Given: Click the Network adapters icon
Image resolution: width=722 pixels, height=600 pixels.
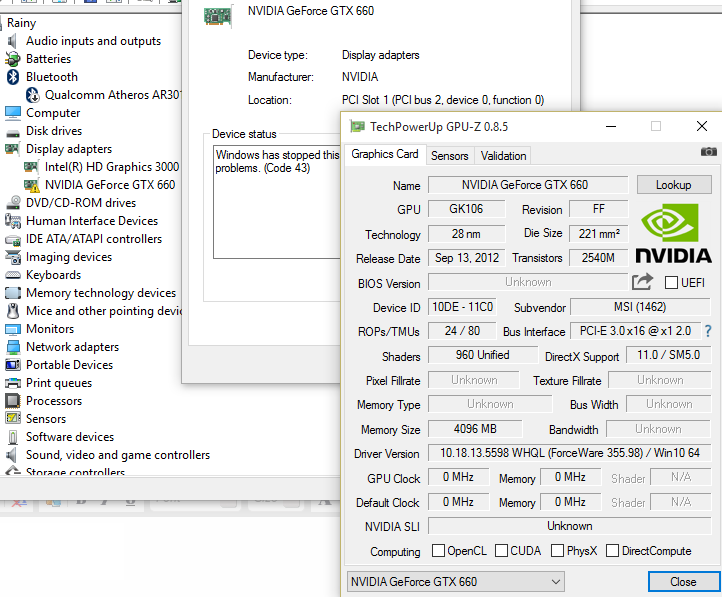Looking at the screenshot, I should pyautogui.click(x=13, y=347).
